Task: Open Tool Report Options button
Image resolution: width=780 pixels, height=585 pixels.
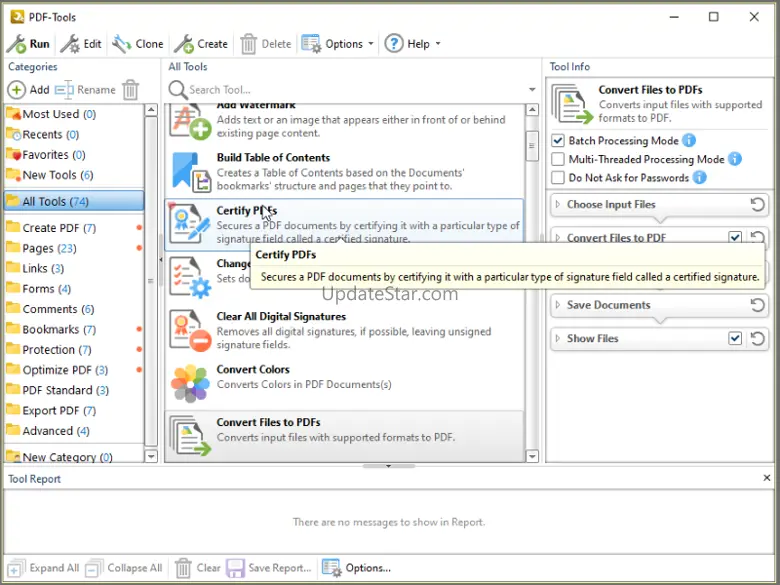Action: tap(357, 568)
